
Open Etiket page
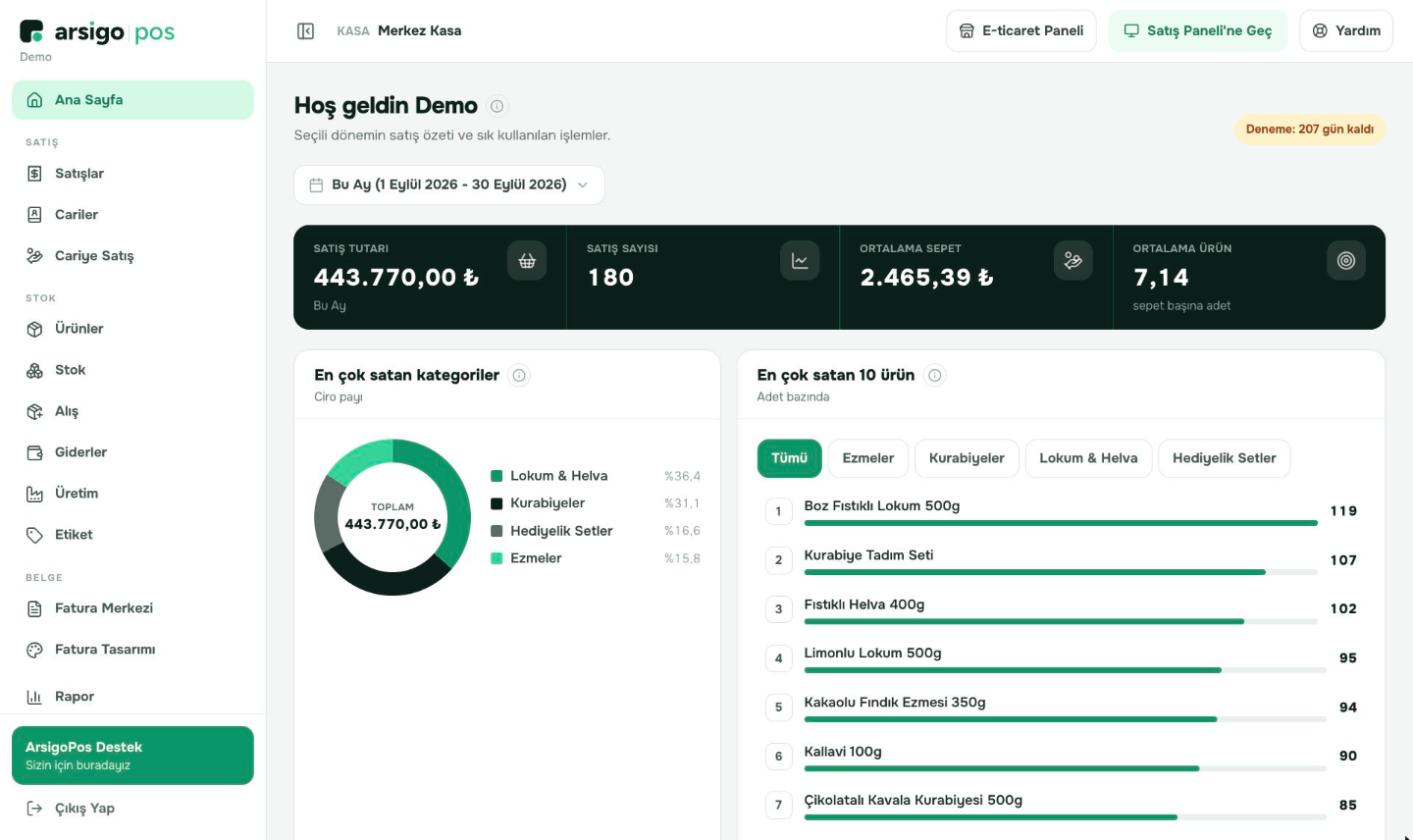[x=133, y=535]
